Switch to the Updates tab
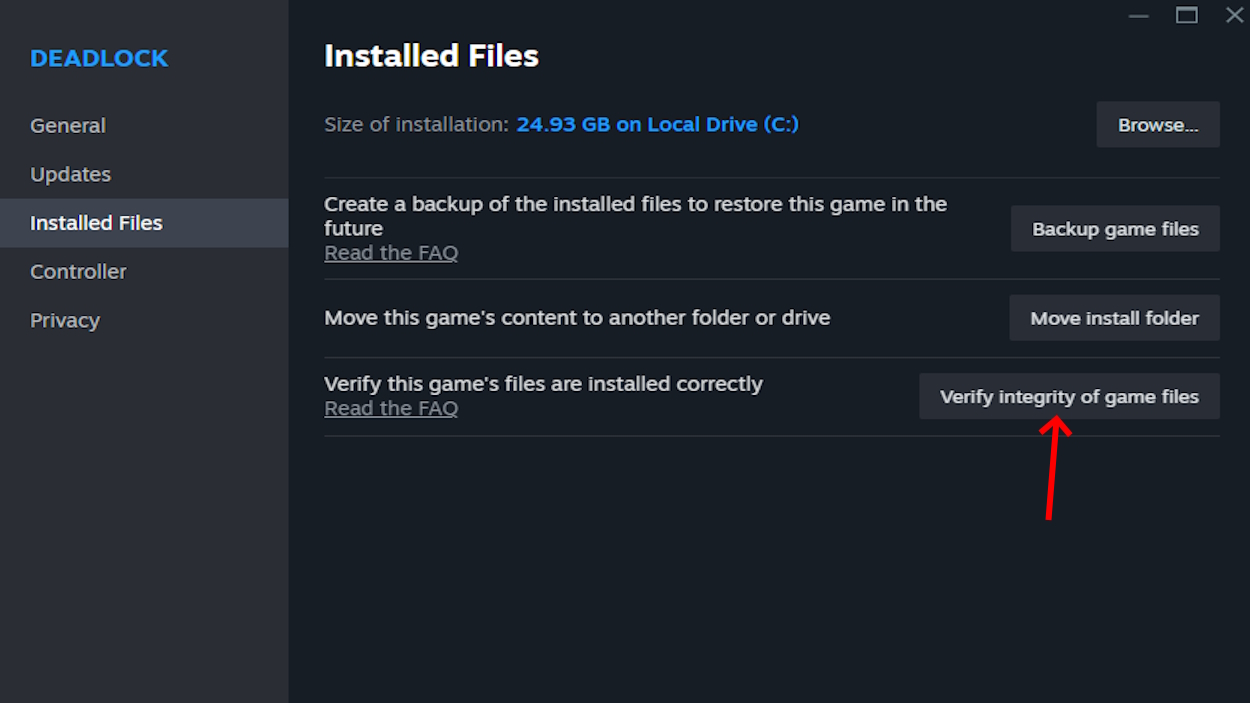The height and width of the screenshot is (703, 1250). 71,174
